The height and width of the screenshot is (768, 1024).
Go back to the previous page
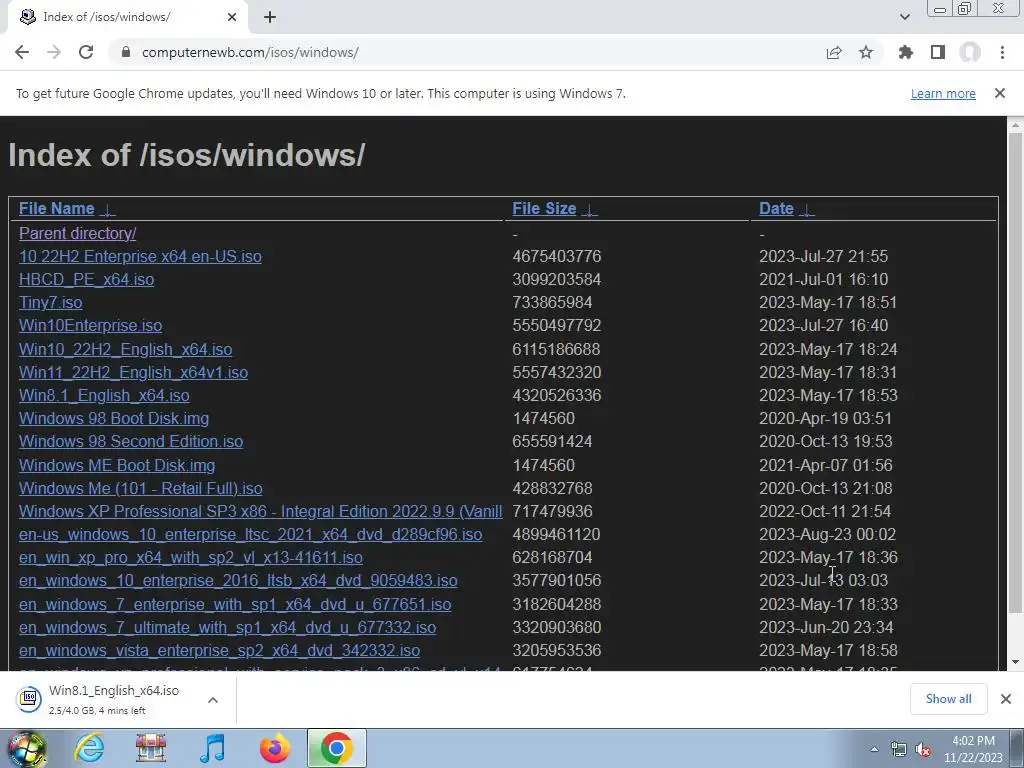click(x=22, y=52)
